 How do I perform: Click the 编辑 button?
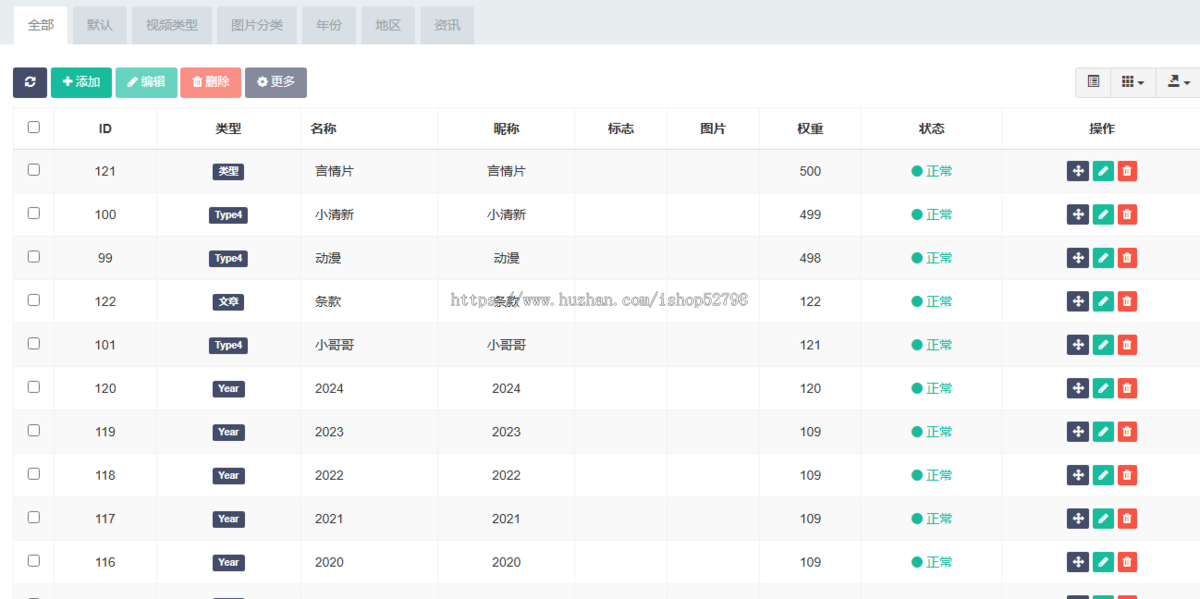[146, 82]
